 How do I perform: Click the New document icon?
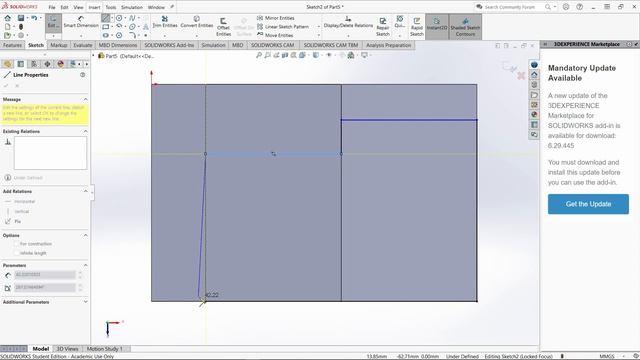(x=7, y=27)
